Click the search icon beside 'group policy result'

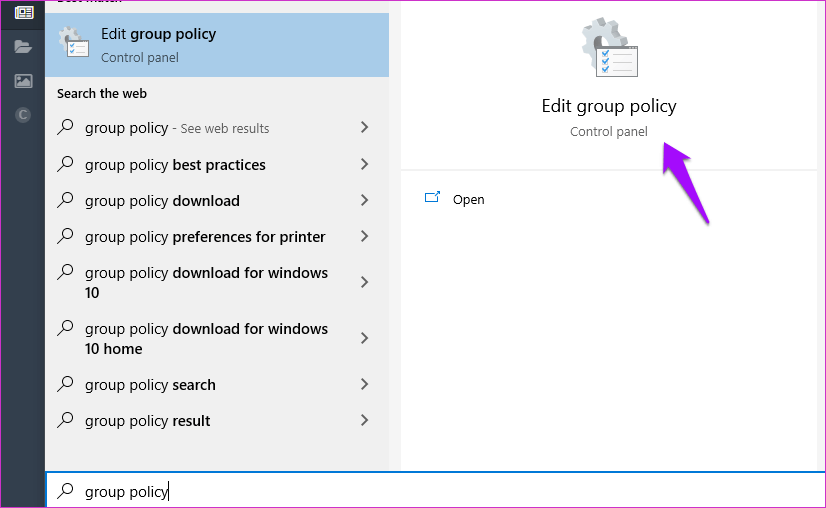(x=66, y=421)
